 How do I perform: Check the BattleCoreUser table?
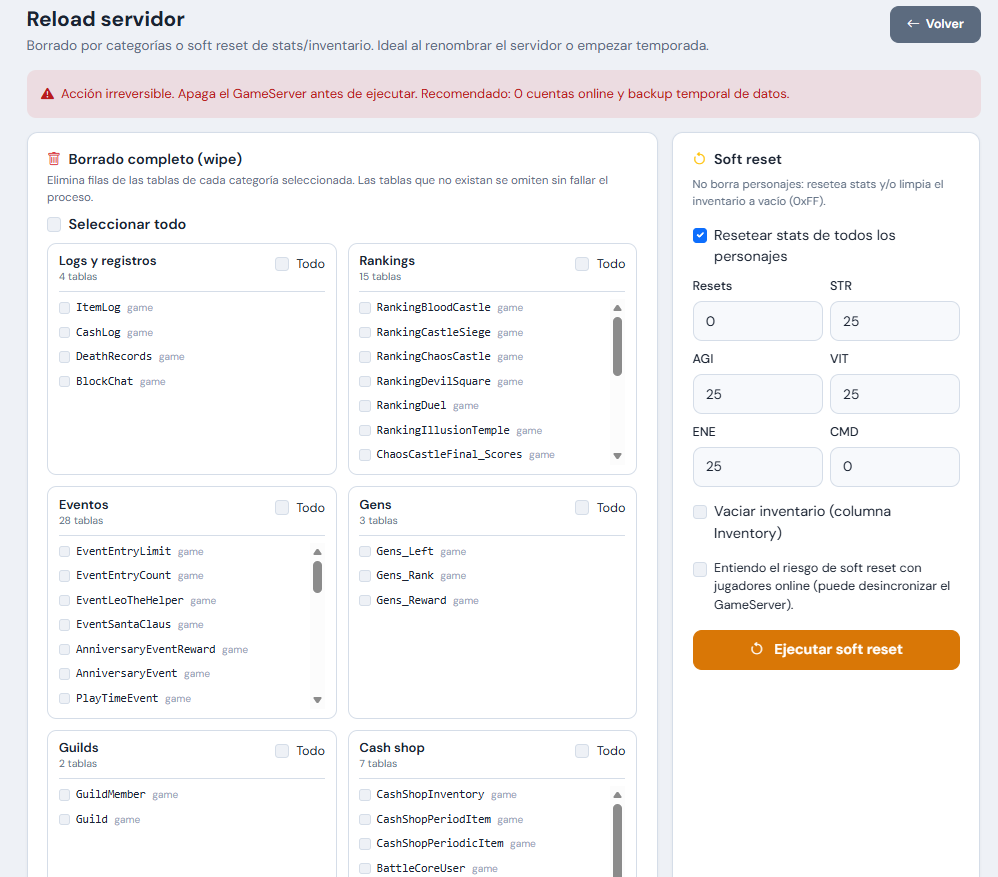[365, 868]
